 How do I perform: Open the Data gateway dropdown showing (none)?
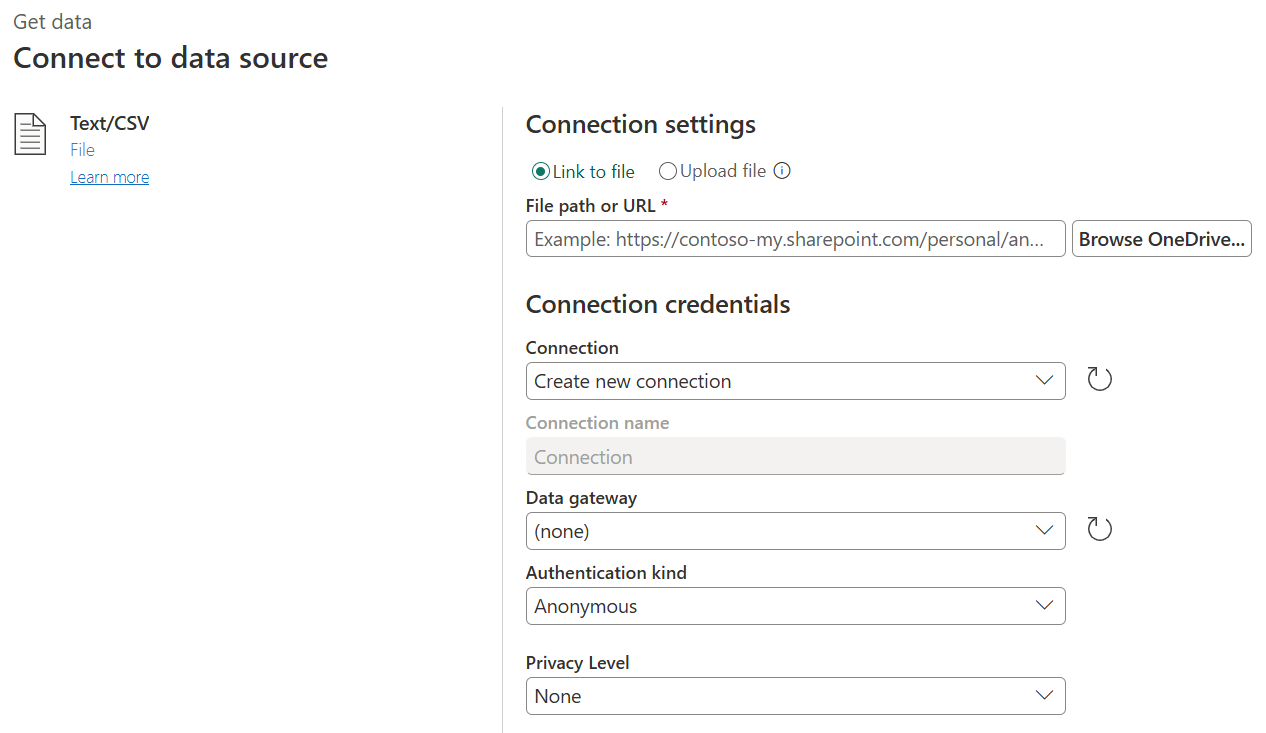[795, 531]
